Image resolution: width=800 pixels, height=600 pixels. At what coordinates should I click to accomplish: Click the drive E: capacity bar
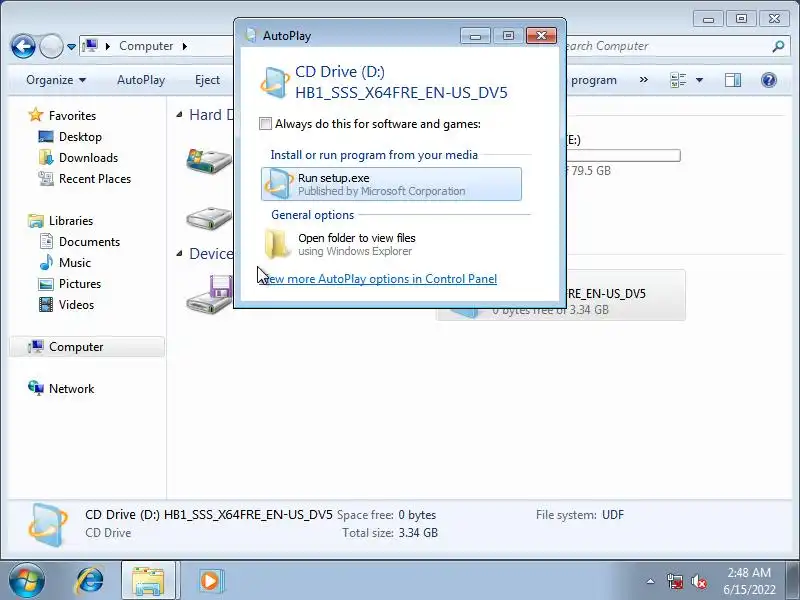point(623,155)
